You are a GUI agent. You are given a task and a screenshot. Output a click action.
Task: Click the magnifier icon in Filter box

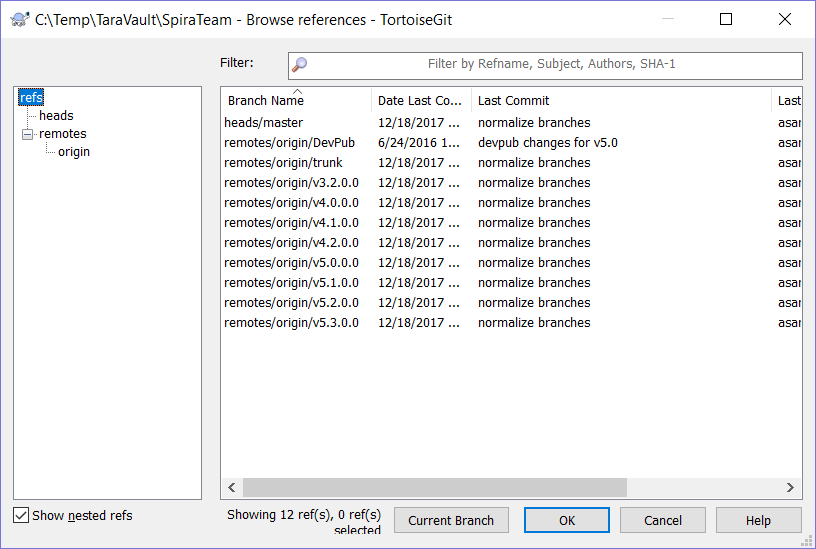(299, 65)
